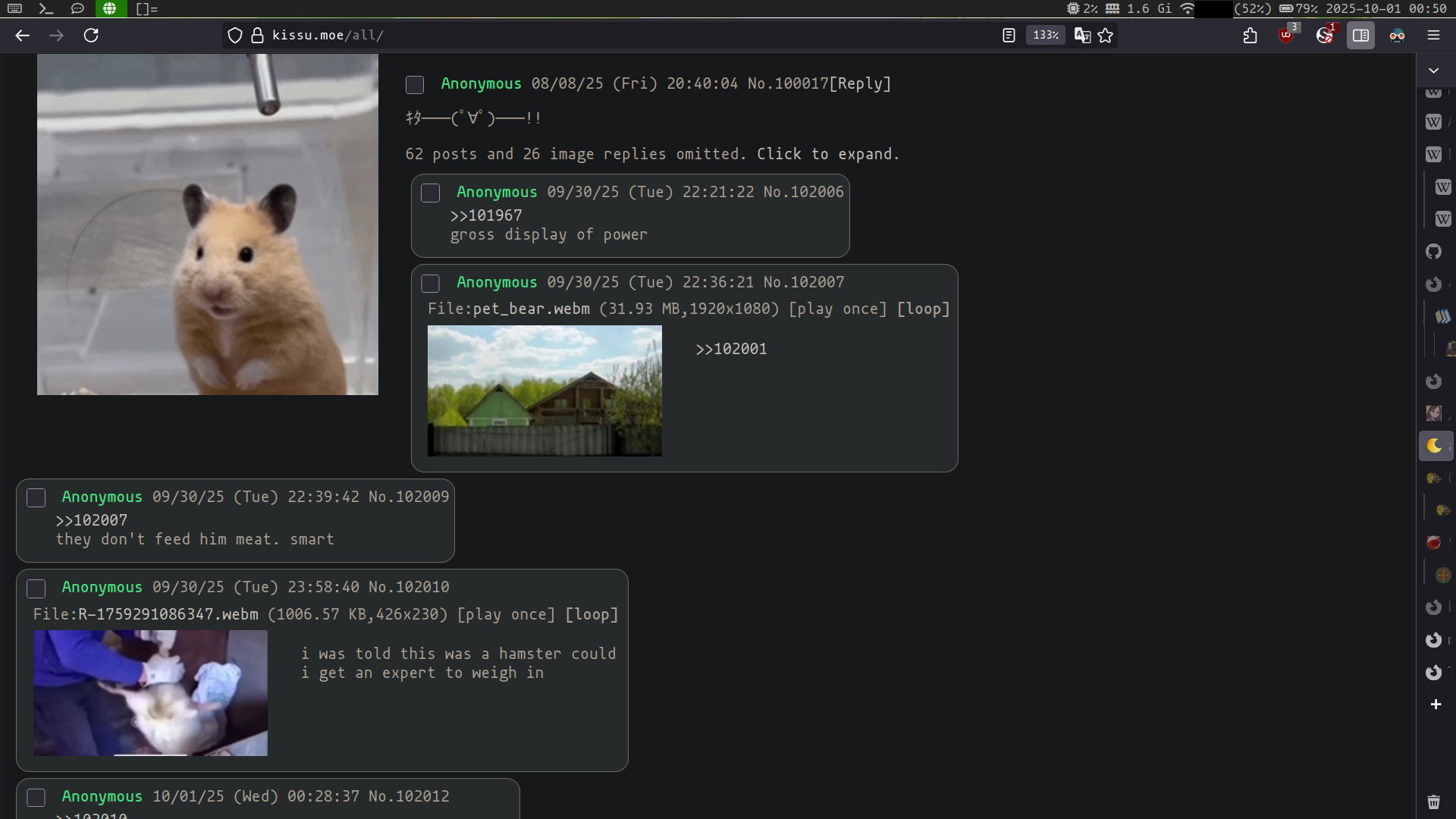
Task: Open NoScript extension icon
Action: 1324,36
